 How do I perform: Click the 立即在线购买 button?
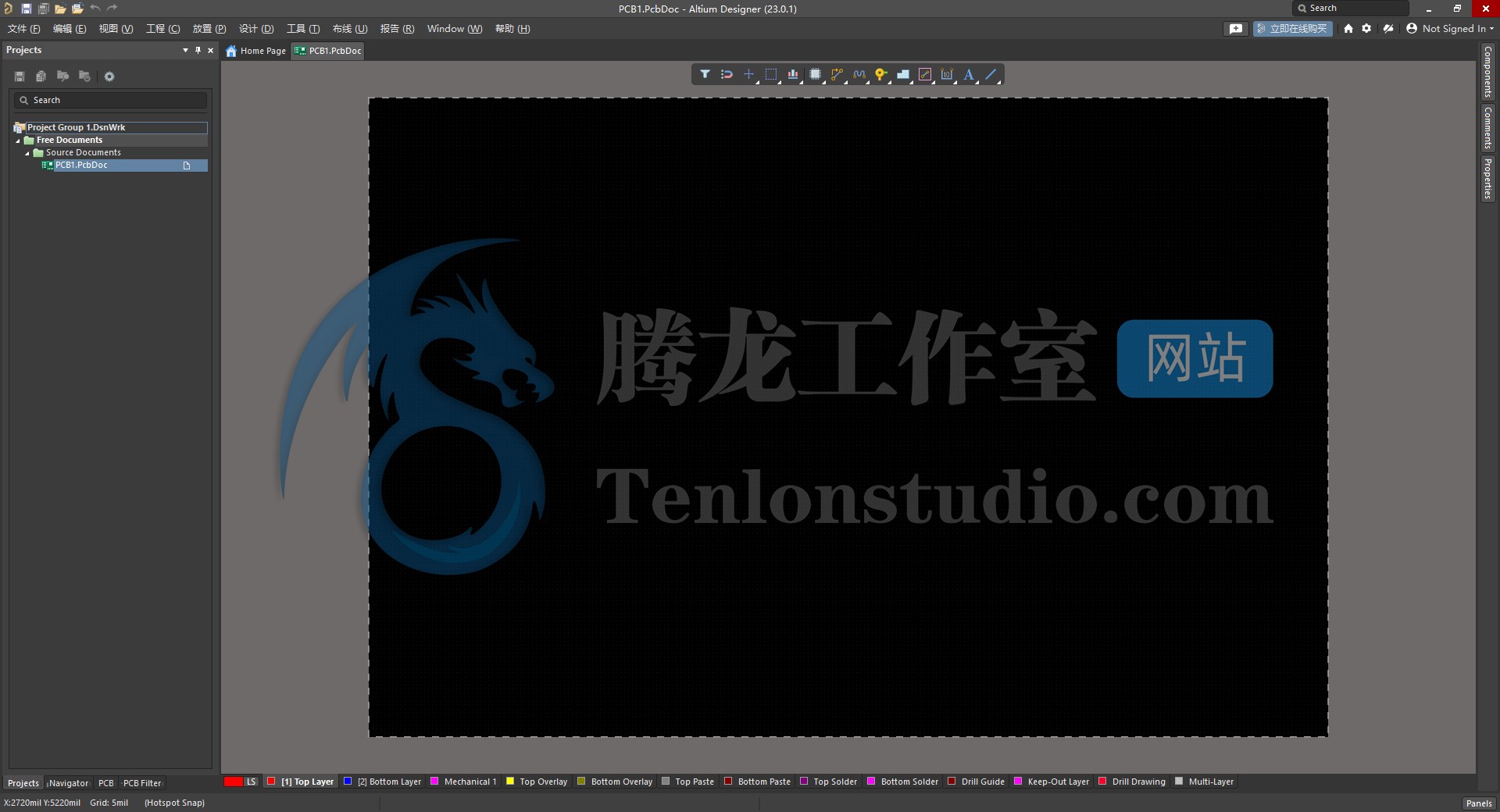(1293, 28)
